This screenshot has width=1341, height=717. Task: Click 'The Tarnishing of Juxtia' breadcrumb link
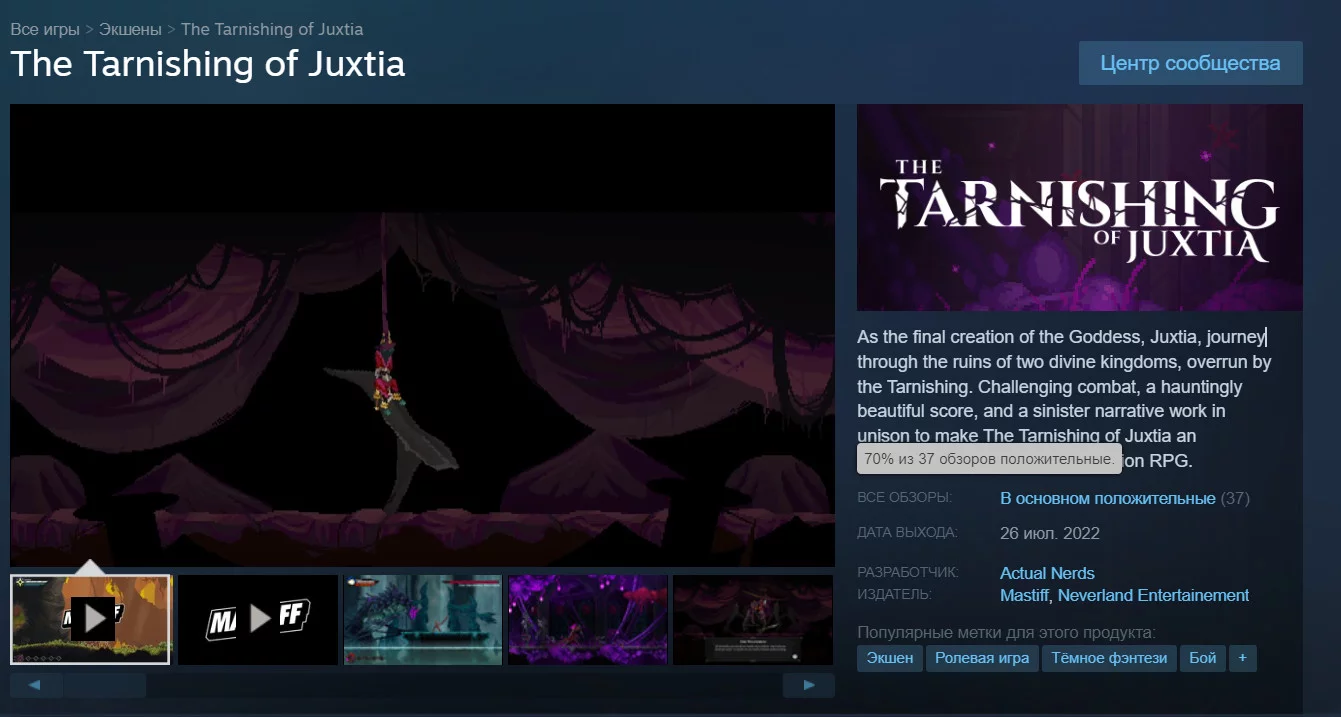[x=272, y=29]
